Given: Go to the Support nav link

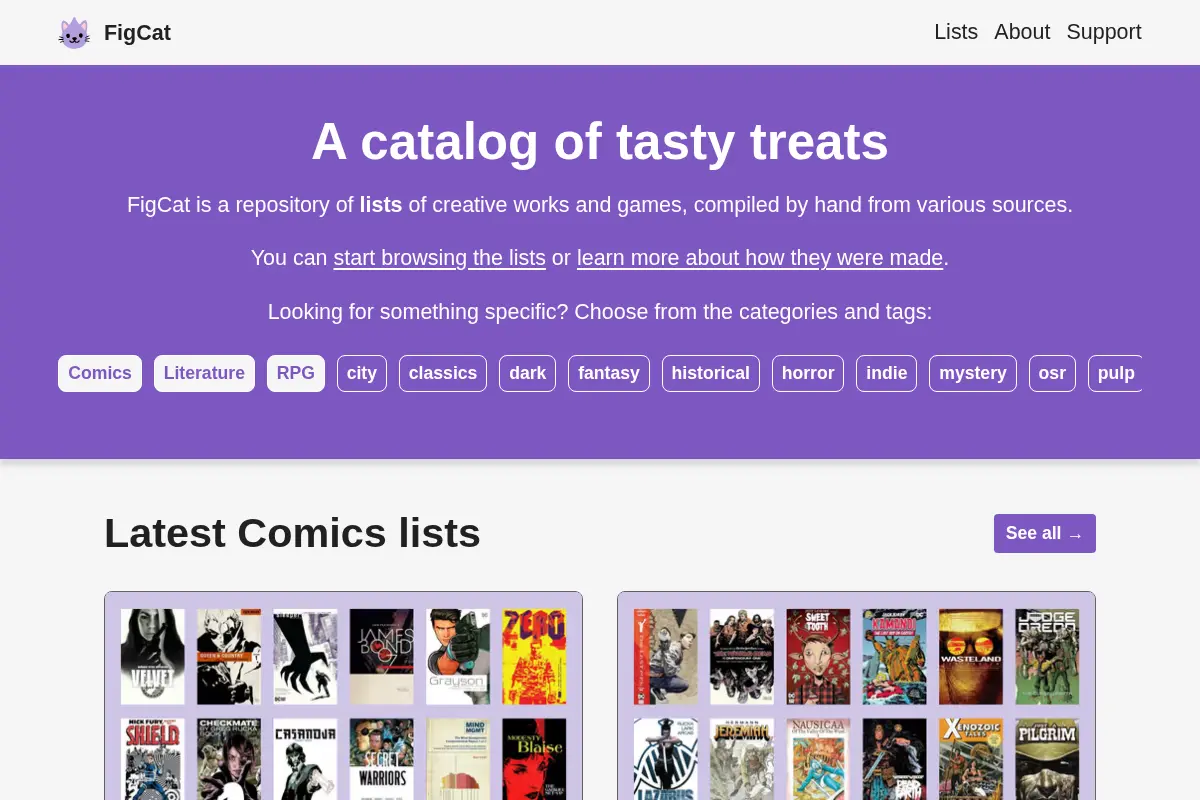Looking at the screenshot, I should click(x=1104, y=32).
